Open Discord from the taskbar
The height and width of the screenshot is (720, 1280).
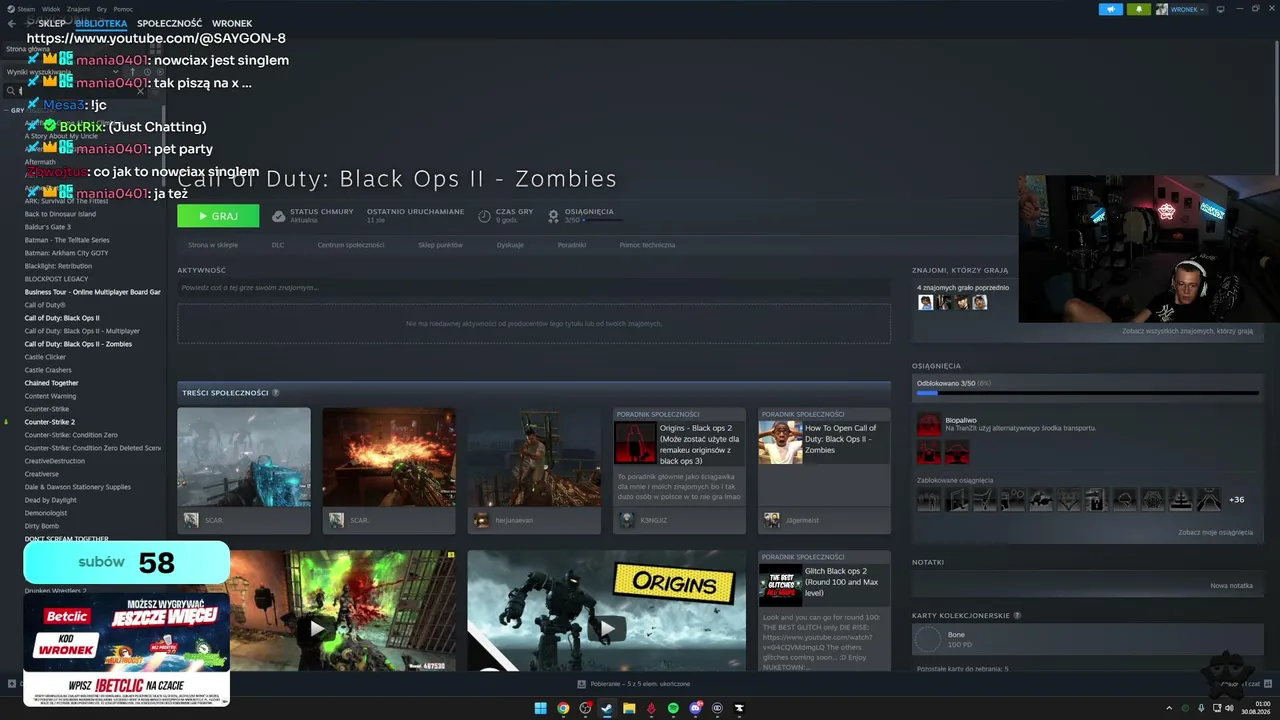pyautogui.click(x=695, y=708)
